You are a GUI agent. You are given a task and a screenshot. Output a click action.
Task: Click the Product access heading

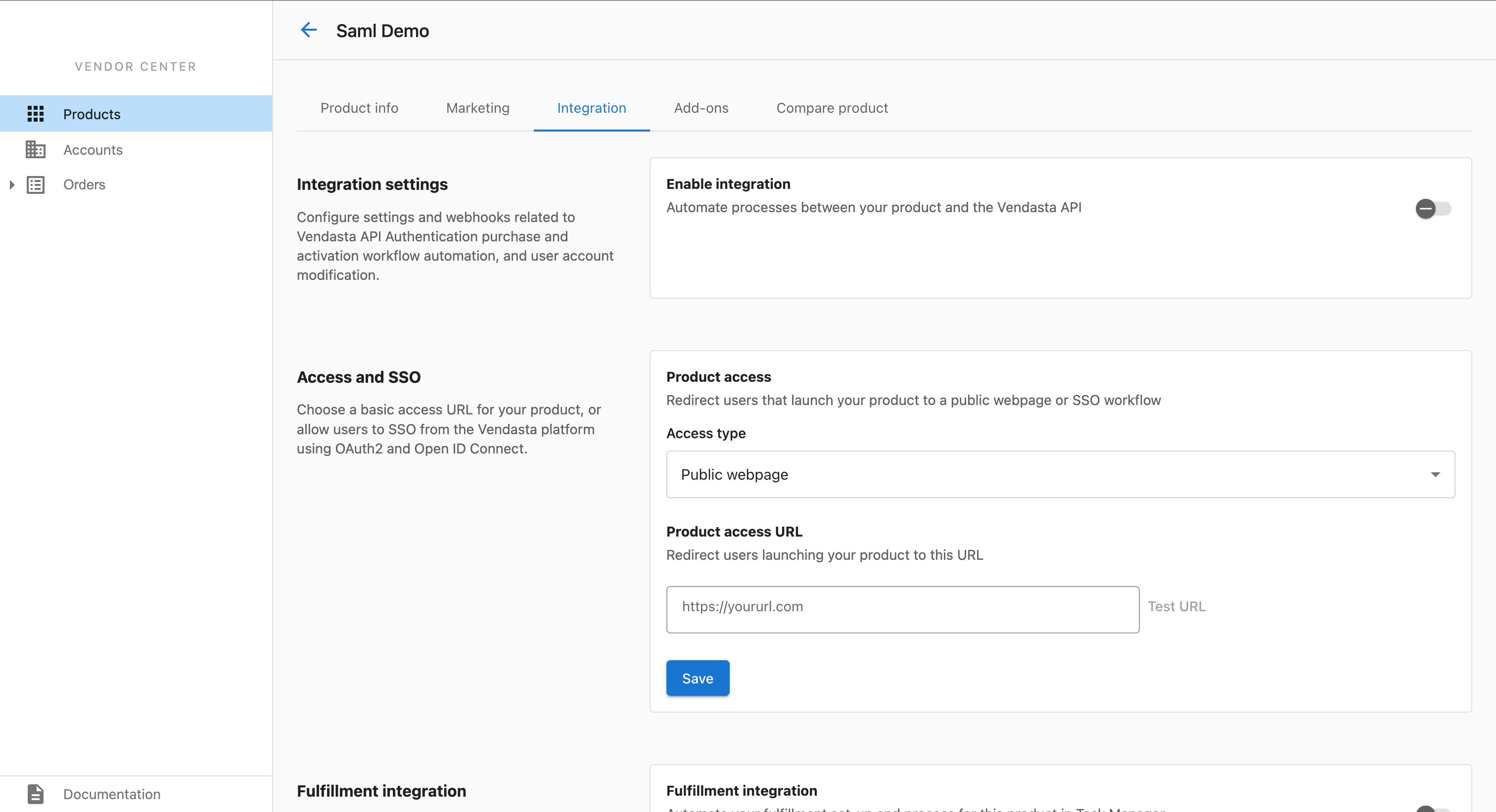tap(718, 377)
